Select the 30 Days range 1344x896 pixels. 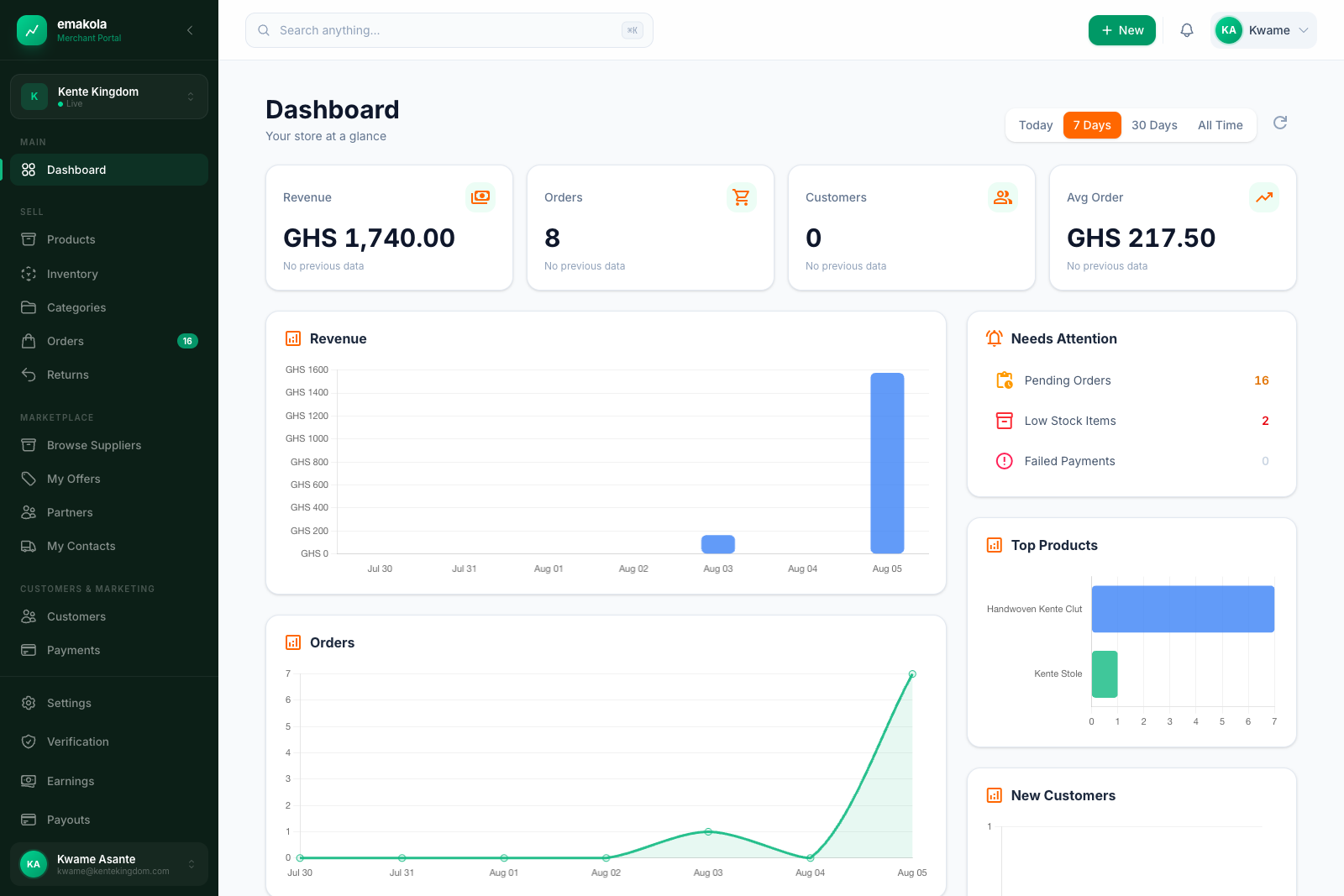point(1154,125)
